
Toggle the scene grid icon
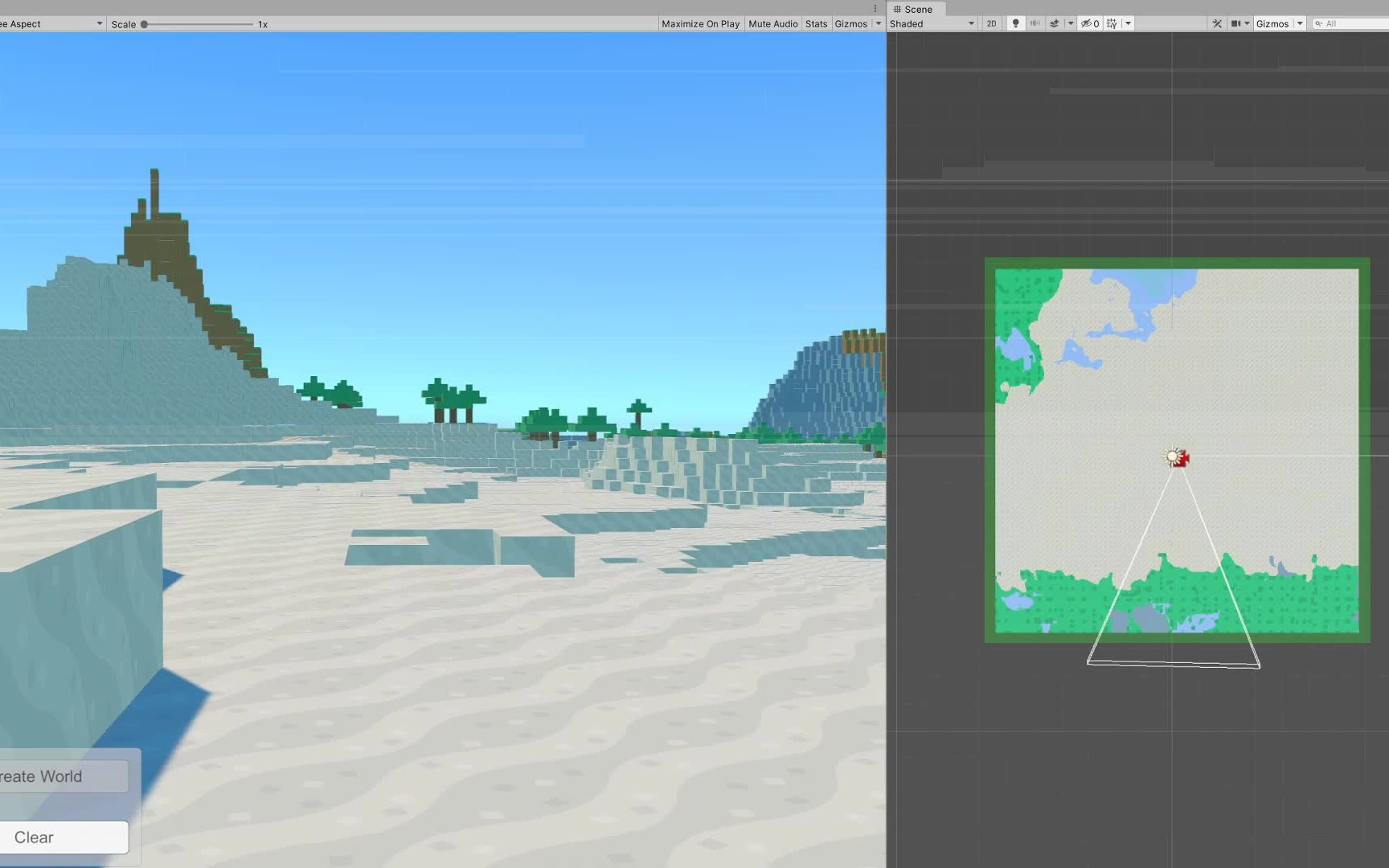pos(1112,23)
